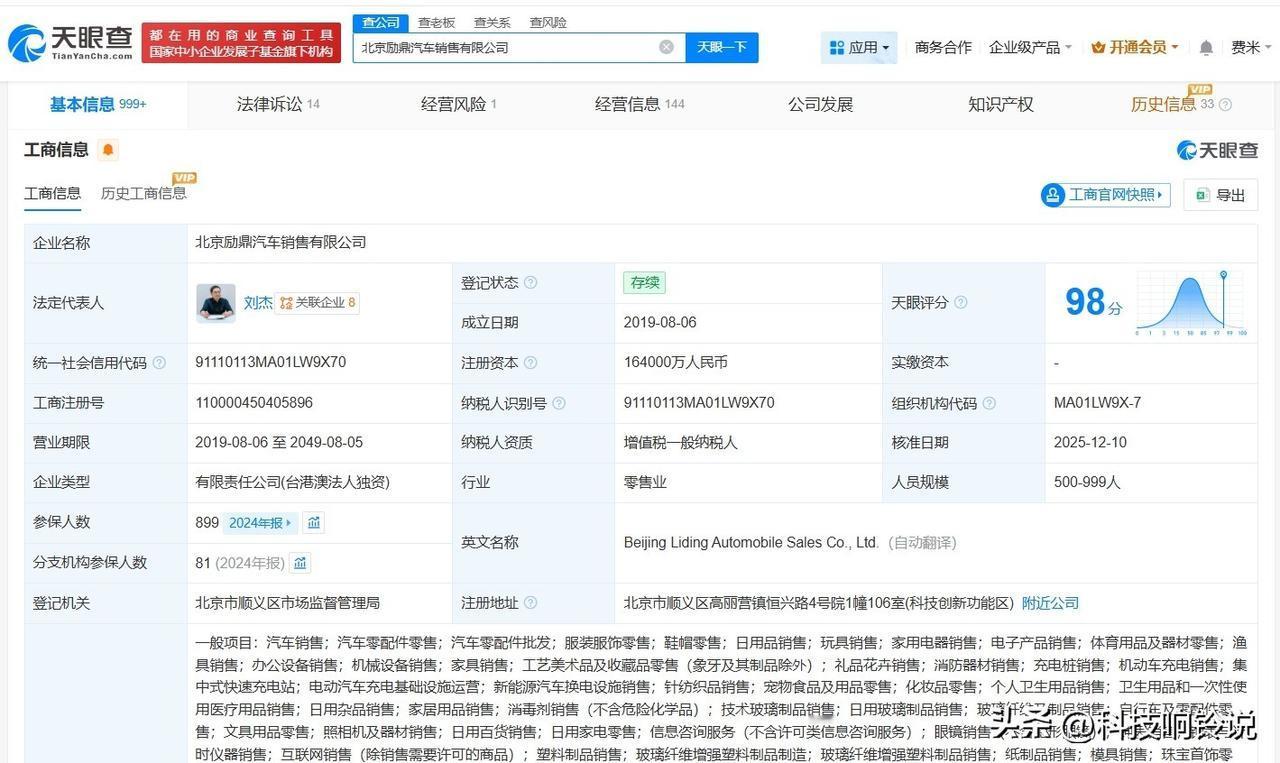
Task: Click the orange bell beside 工商信息 heading
Action: coord(108,150)
